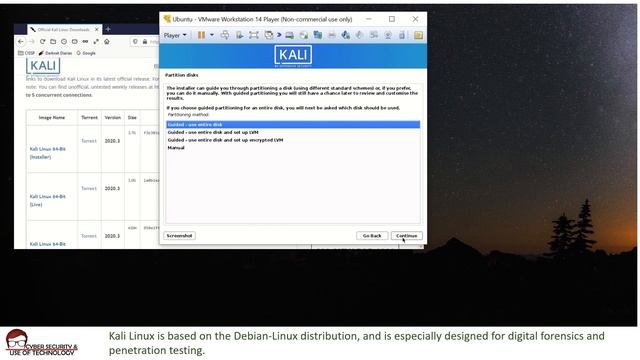This screenshot has width=640, height=360.
Task: Switch to Official Kali Linux Downloads browser tab
Action: (x=63, y=29)
